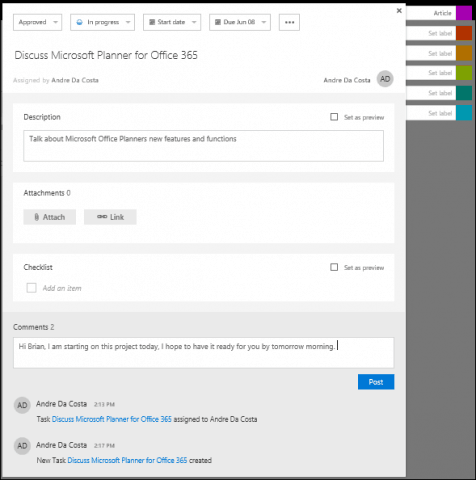Open the Start date picker dropdown
Screen dimensions: 476x480
click(x=172, y=22)
